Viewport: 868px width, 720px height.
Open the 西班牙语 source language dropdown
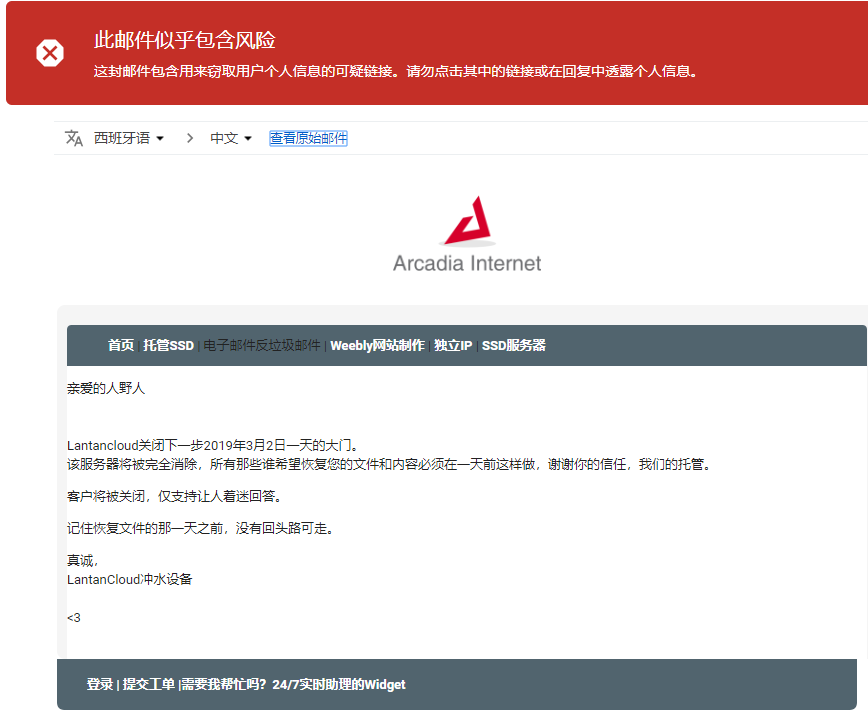[128, 138]
